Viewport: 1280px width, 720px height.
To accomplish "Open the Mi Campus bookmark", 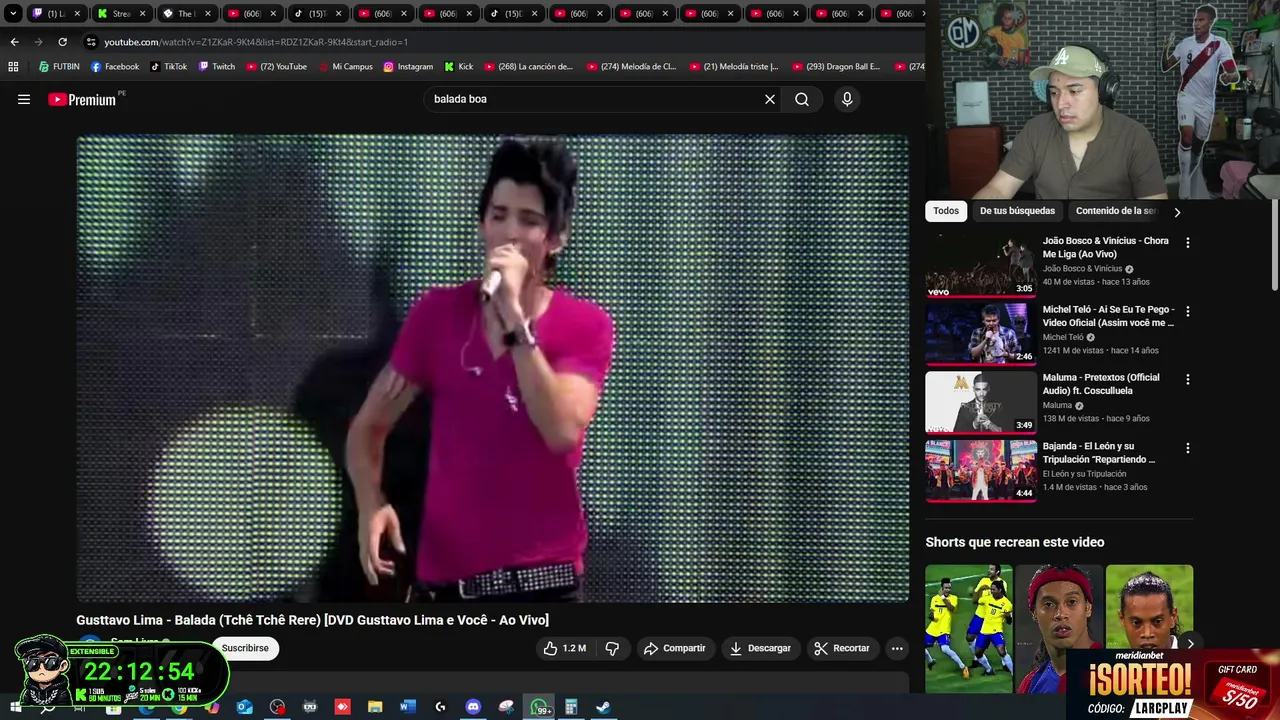I will [345, 67].
